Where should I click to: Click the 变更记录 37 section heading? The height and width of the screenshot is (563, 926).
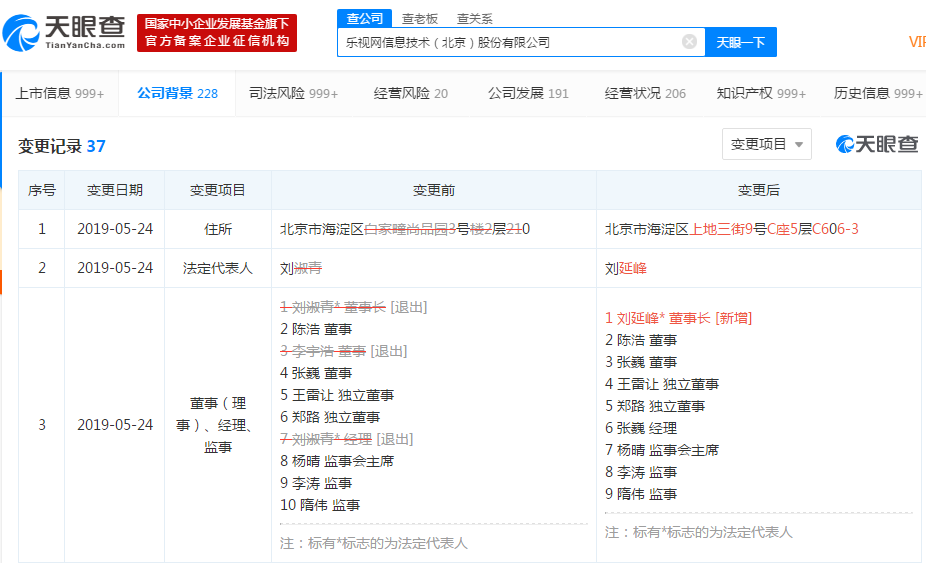pos(61,146)
